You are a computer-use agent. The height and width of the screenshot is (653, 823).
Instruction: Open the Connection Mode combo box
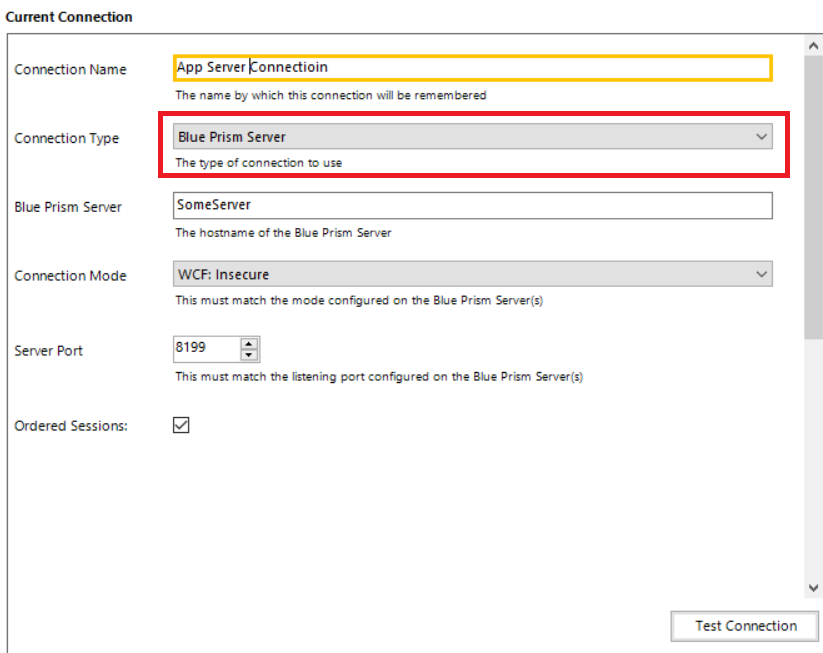(x=460, y=274)
